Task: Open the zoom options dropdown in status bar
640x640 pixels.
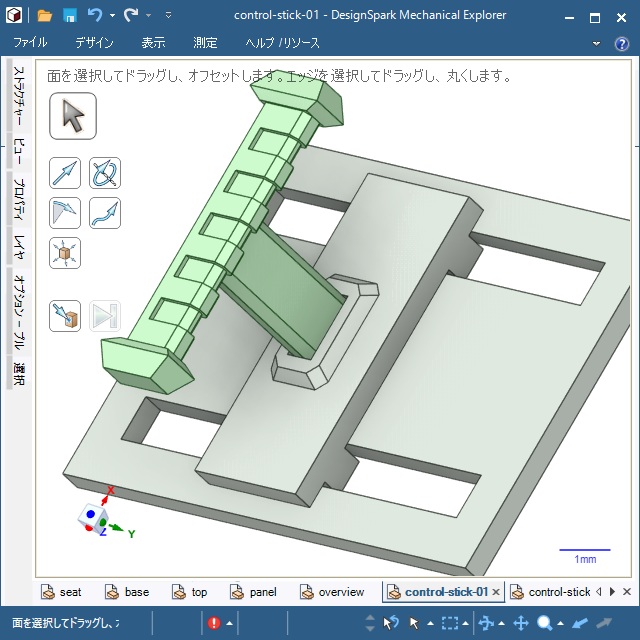Action: pyautogui.click(x=561, y=624)
